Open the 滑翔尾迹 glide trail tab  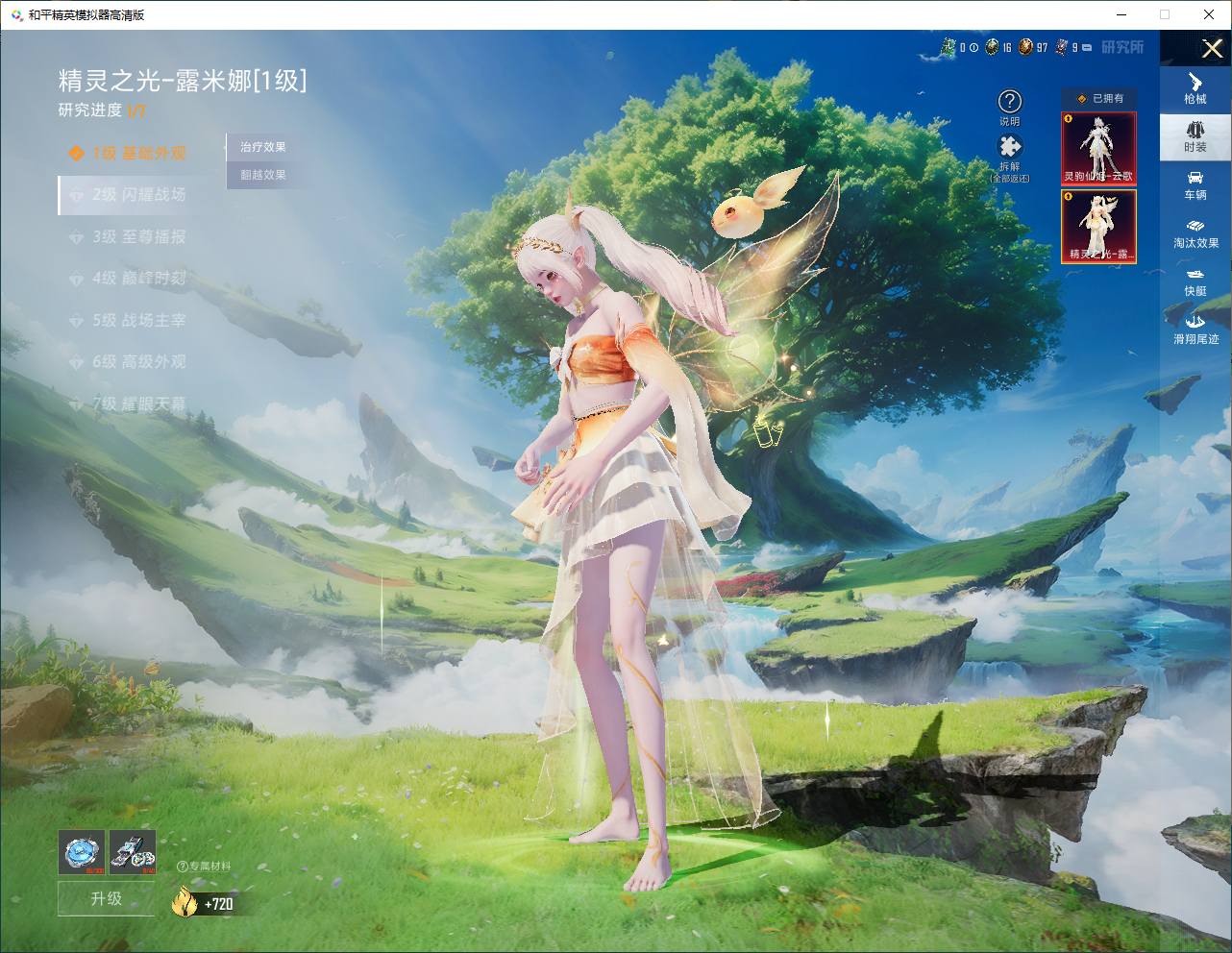tap(1195, 330)
